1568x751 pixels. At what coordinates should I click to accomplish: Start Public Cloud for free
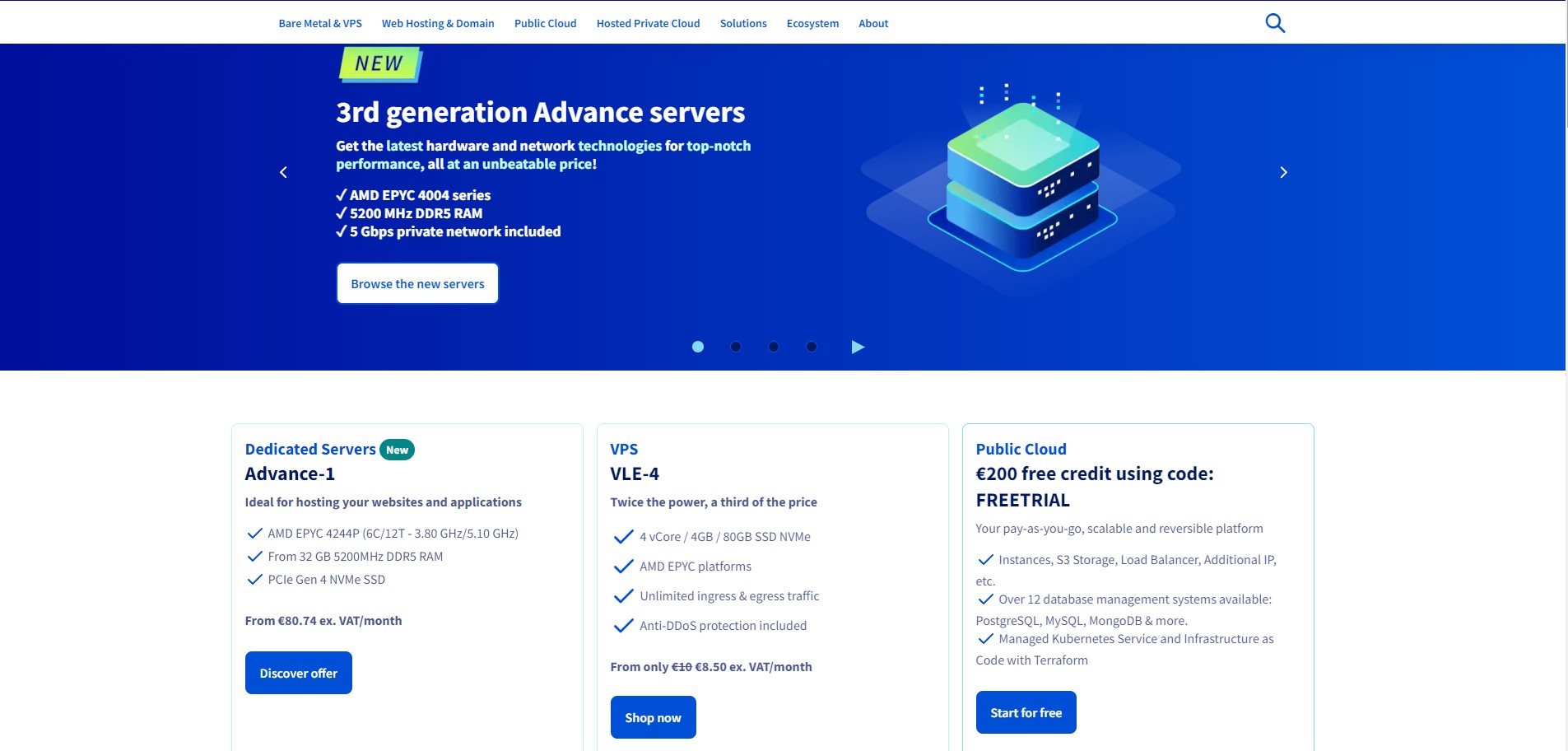[1025, 711]
